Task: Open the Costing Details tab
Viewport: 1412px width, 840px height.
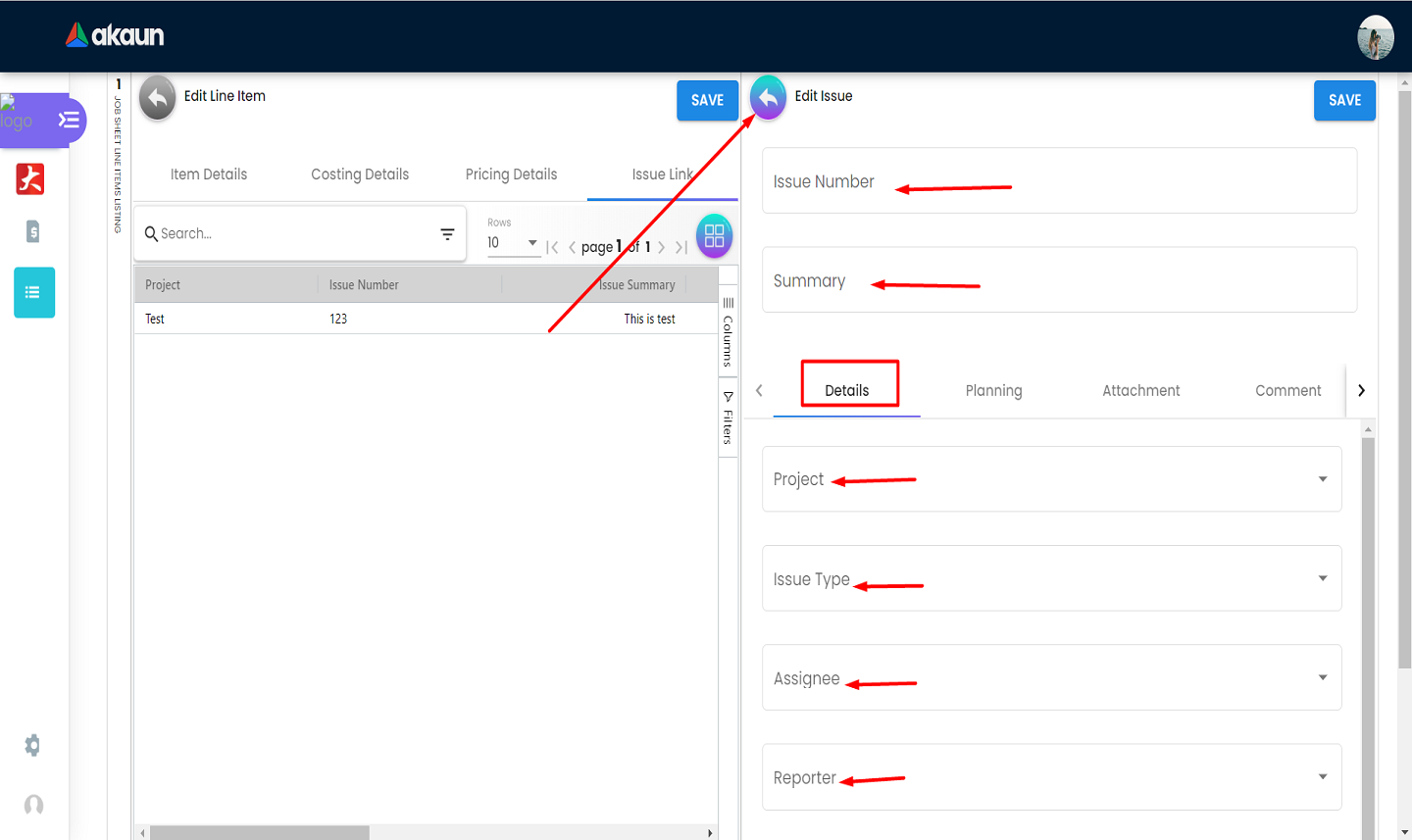Action: click(x=360, y=174)
